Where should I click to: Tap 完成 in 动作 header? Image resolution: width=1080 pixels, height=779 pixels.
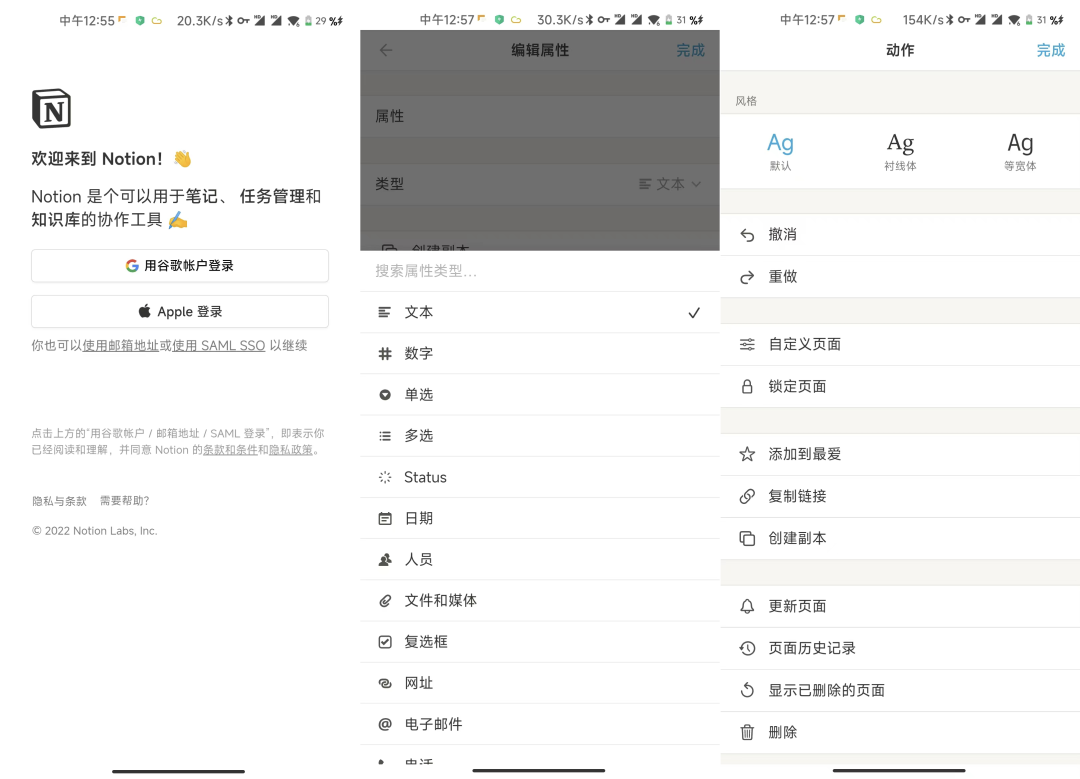pyautogui.click(x=1050, y=50)
